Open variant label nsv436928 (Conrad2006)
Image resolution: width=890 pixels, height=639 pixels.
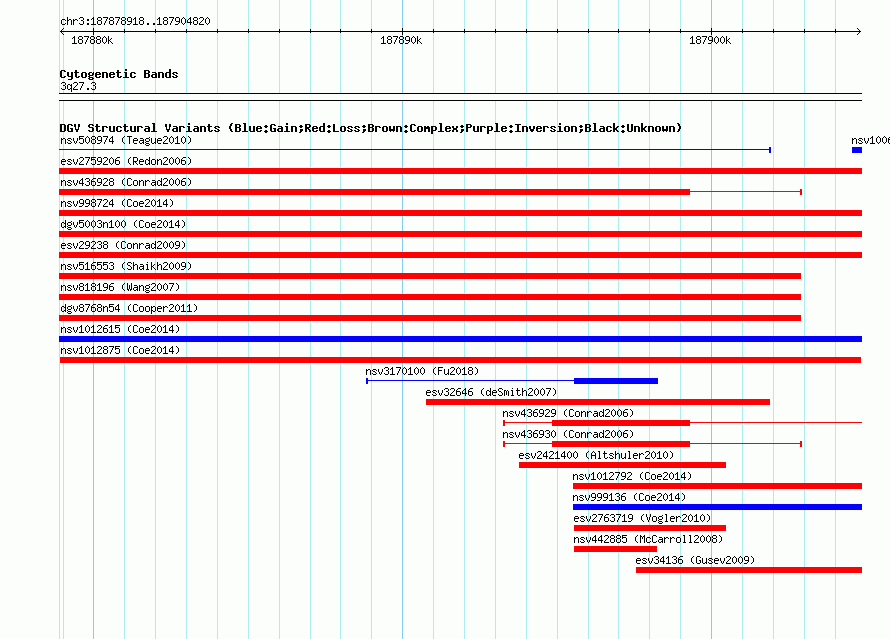[126, 182]
